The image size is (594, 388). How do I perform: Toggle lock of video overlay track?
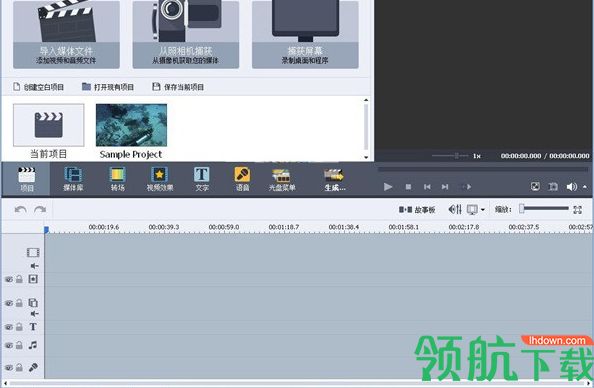pos(19,303)
